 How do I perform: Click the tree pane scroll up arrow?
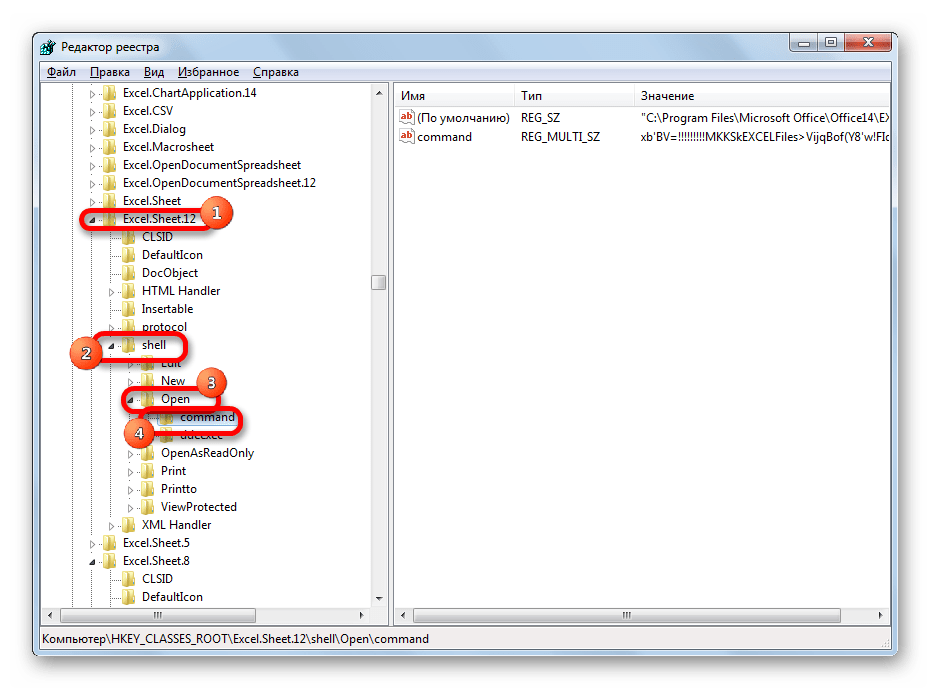(379, 93)
